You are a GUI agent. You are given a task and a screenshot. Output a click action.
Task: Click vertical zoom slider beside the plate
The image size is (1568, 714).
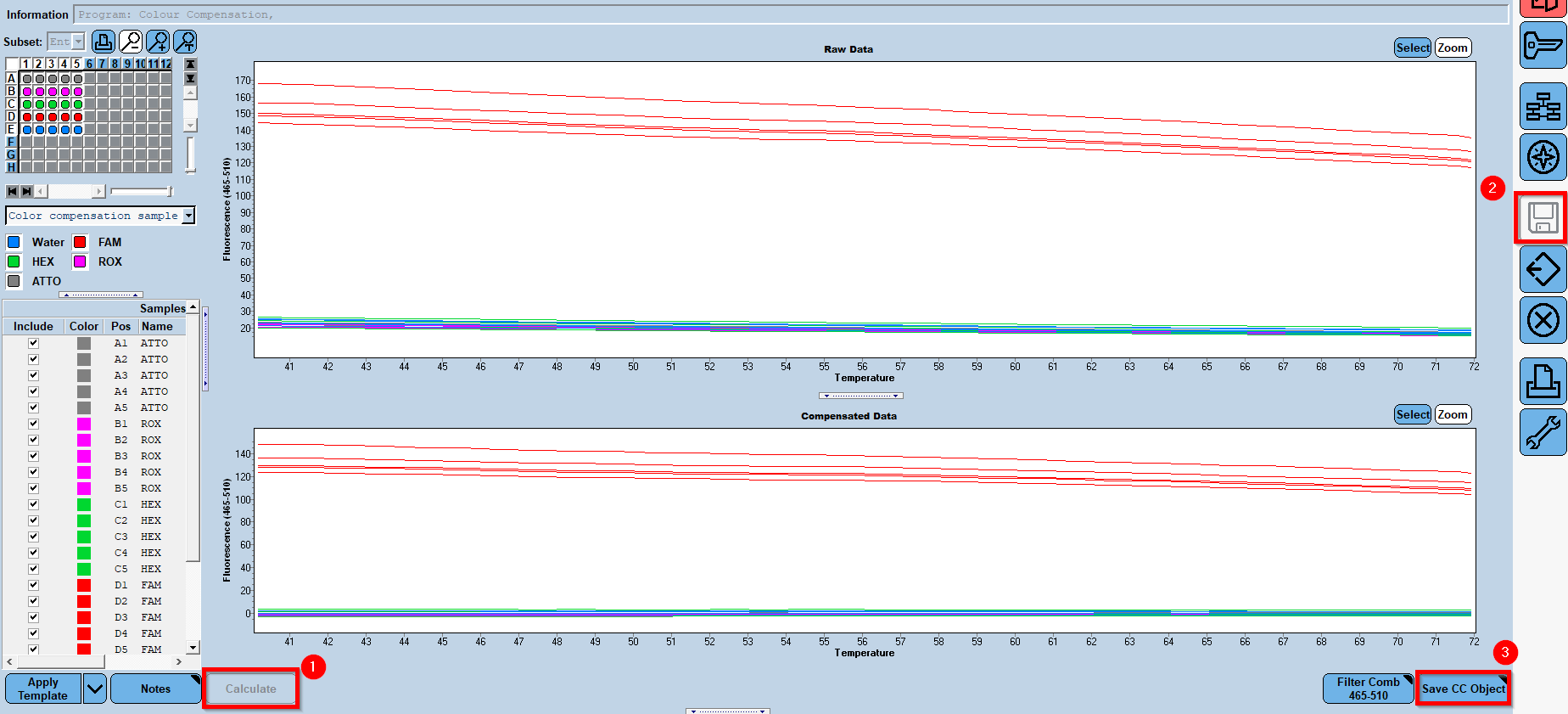[x=191, y=155]
